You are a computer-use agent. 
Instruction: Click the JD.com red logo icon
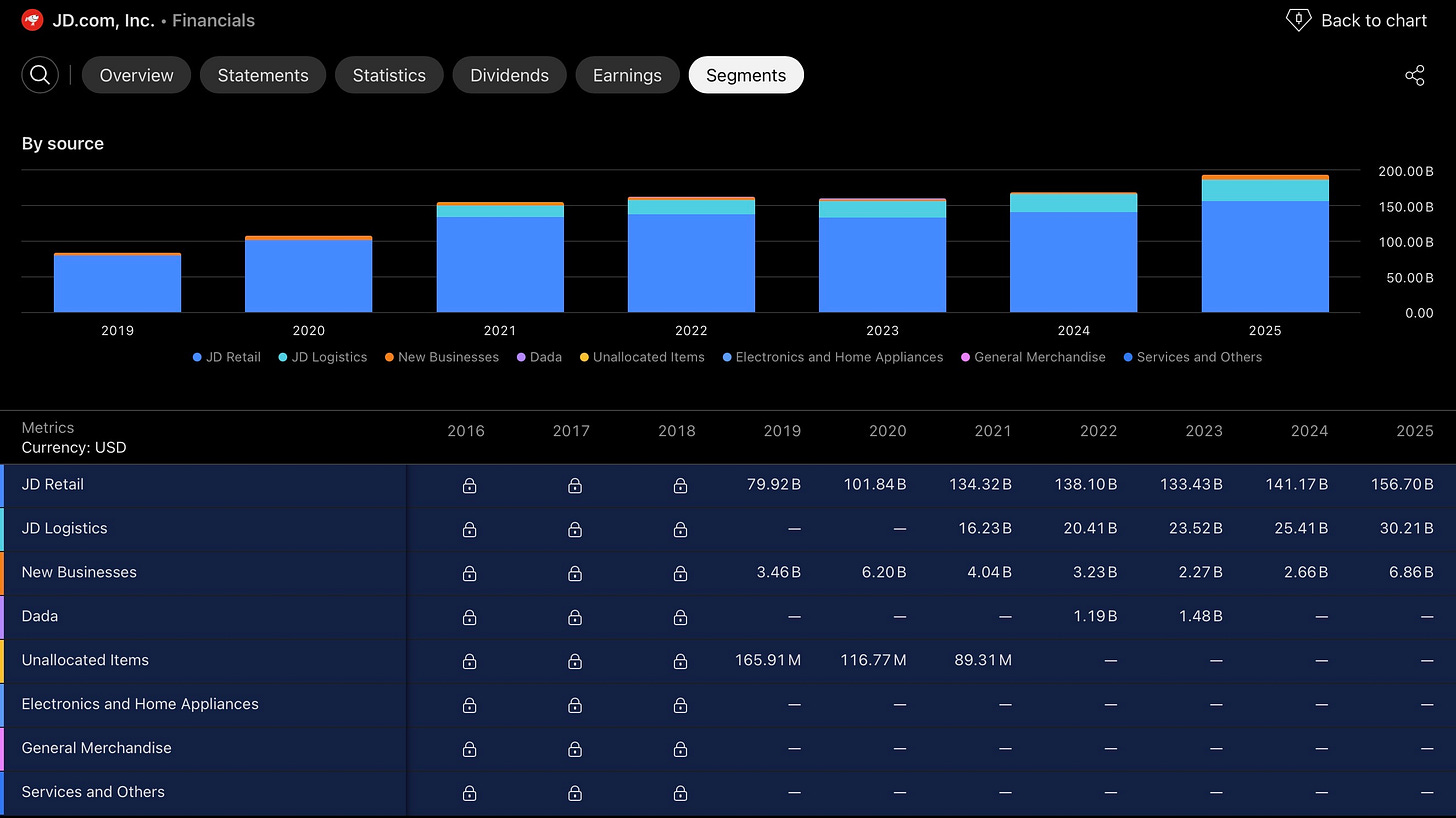32,20
